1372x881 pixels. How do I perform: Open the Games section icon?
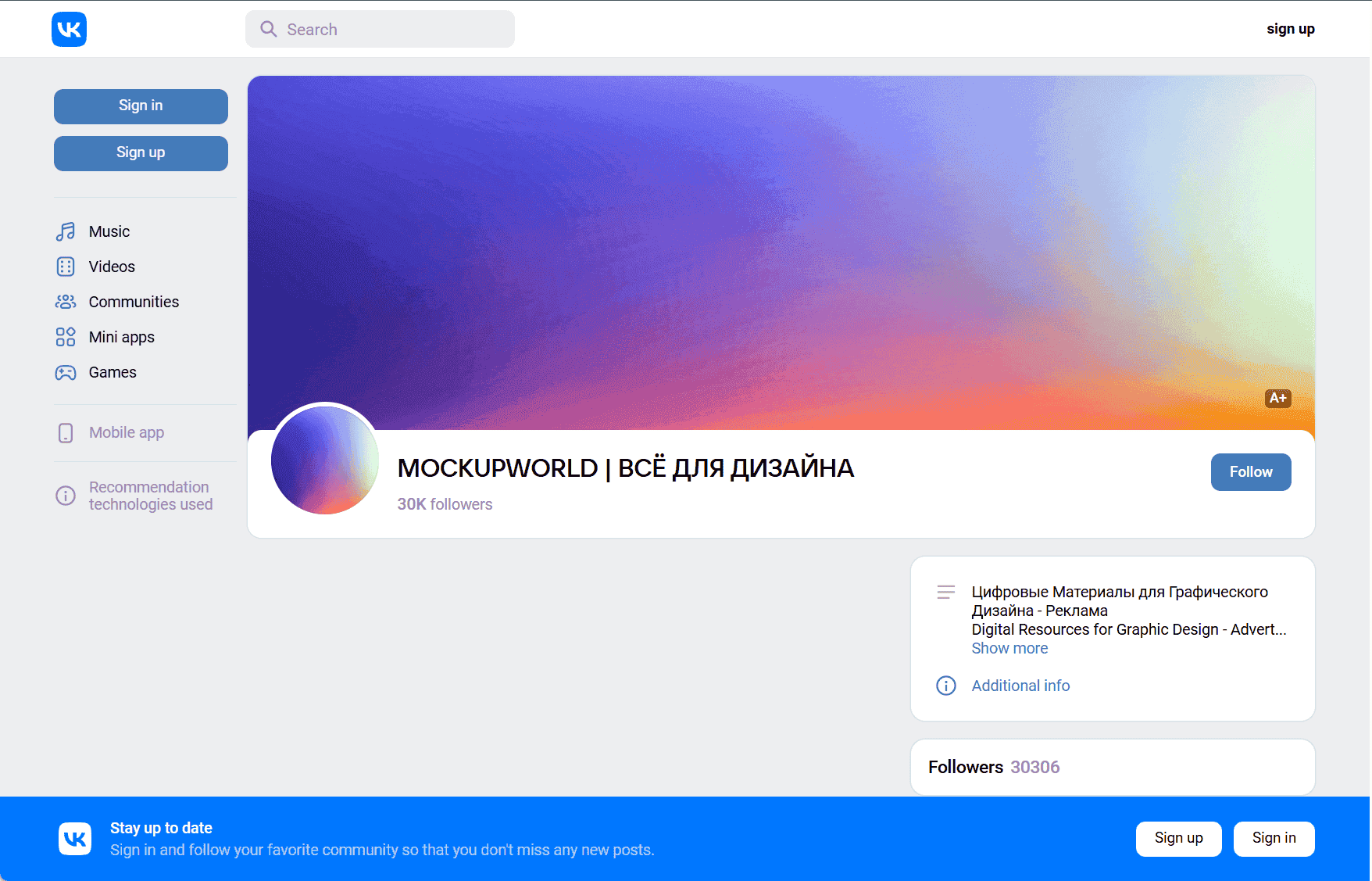tap(66, 372)
